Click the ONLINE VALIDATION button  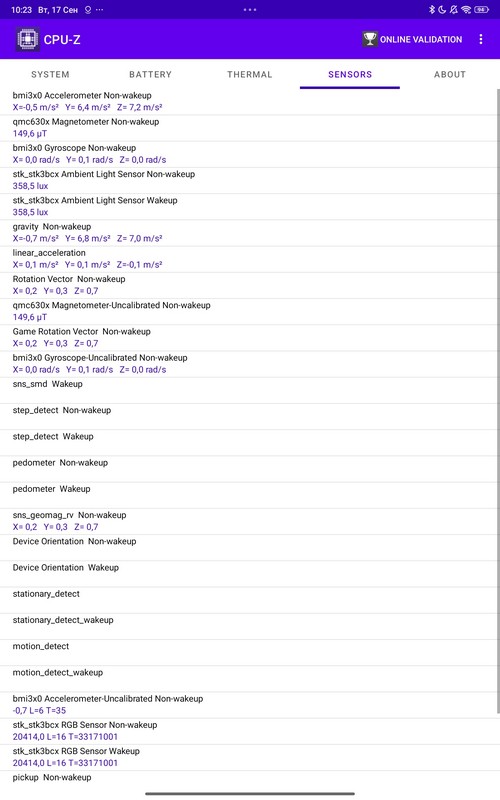(x=412, y=39)
